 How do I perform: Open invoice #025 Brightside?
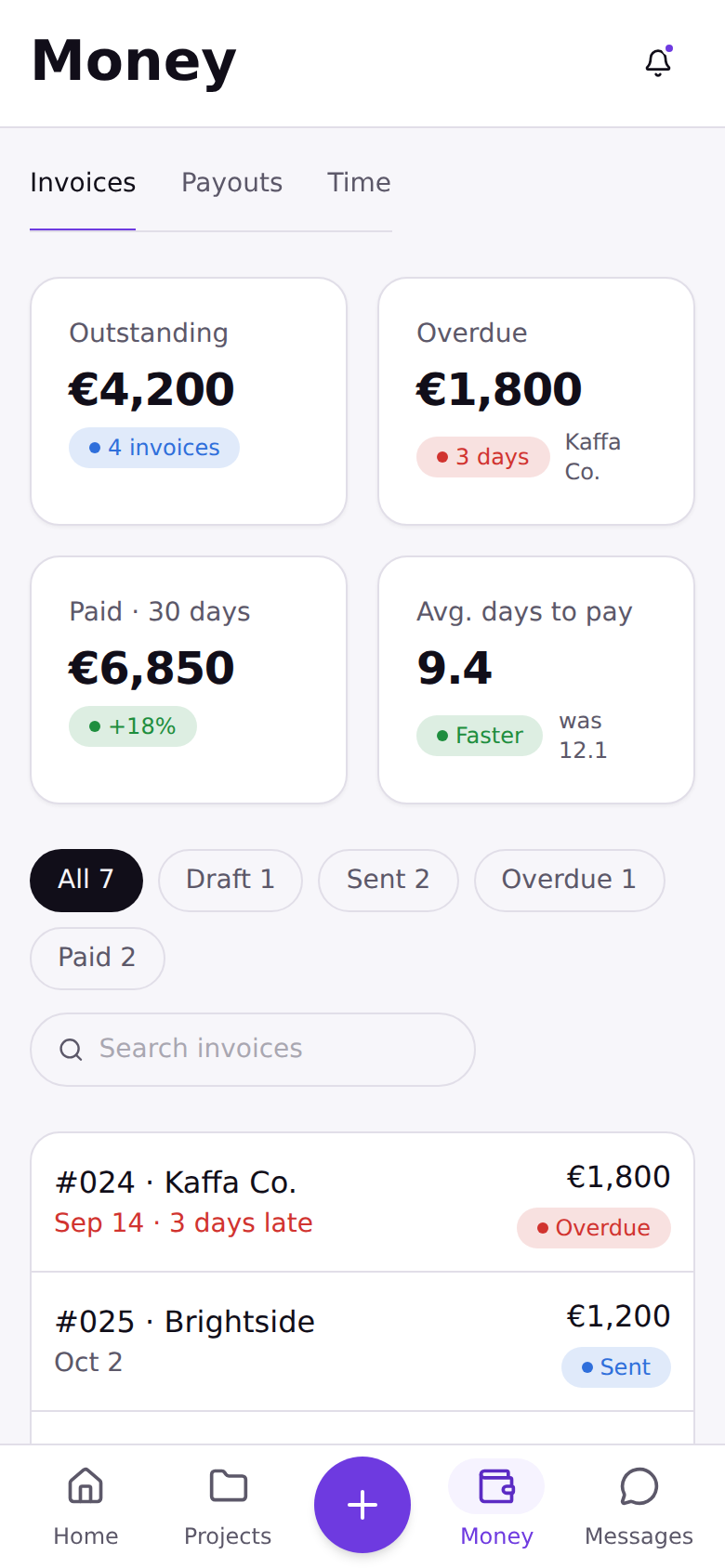(362, 1341)
